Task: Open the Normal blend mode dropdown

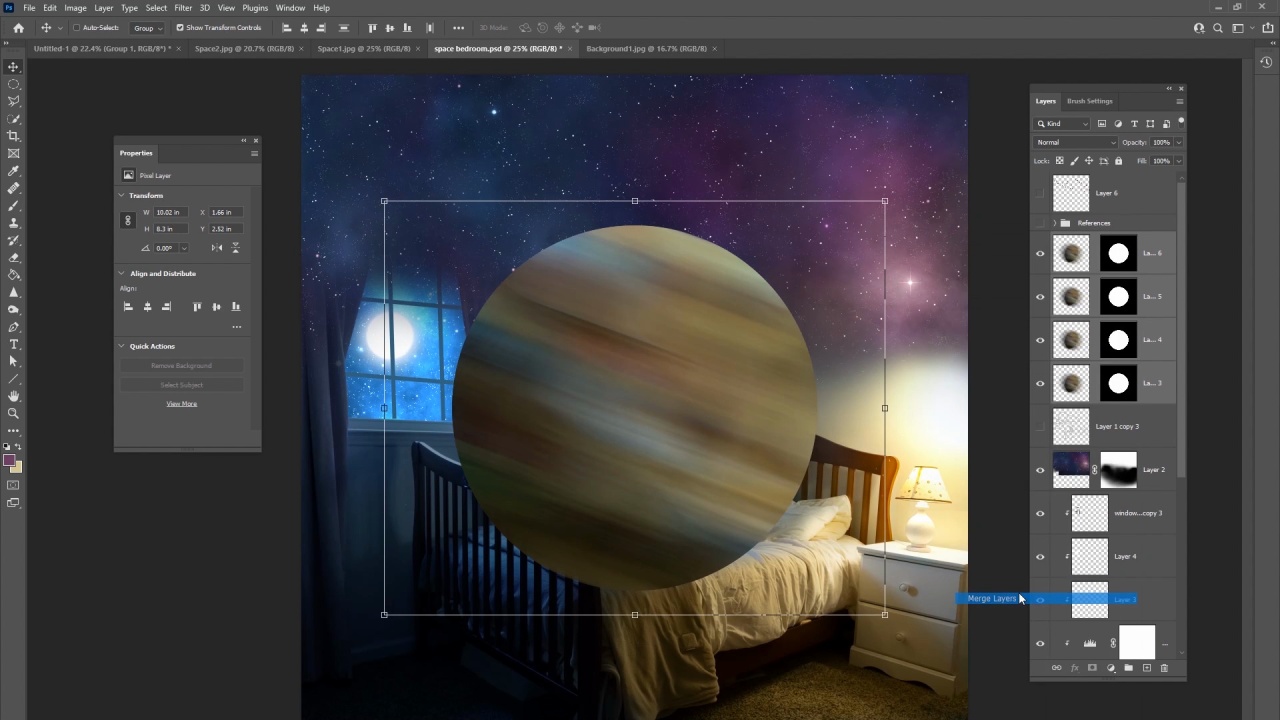Action: [x=1076, y=142]
